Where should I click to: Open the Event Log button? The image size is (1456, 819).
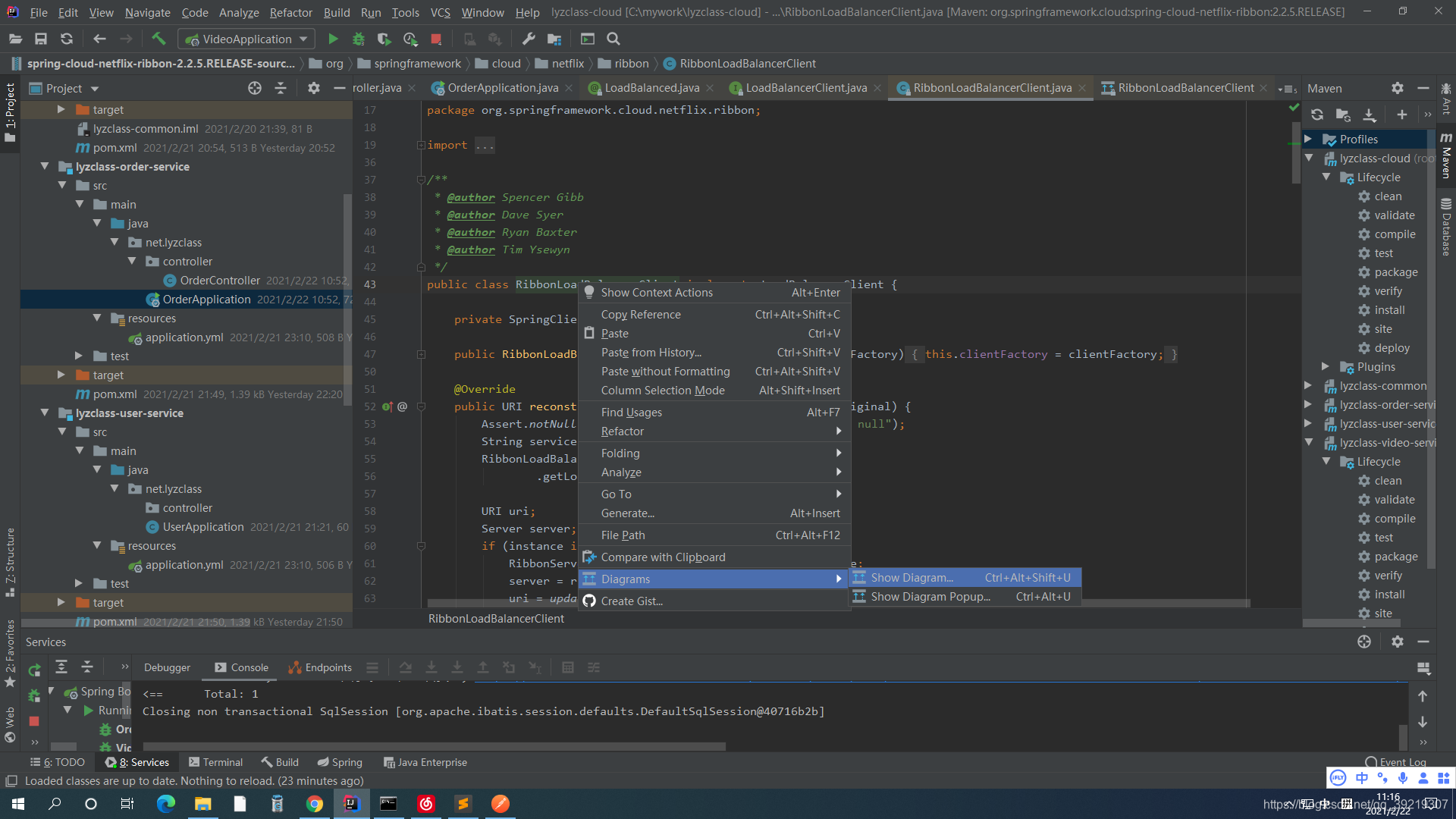pyautogui.click(x=1395, y=762)
